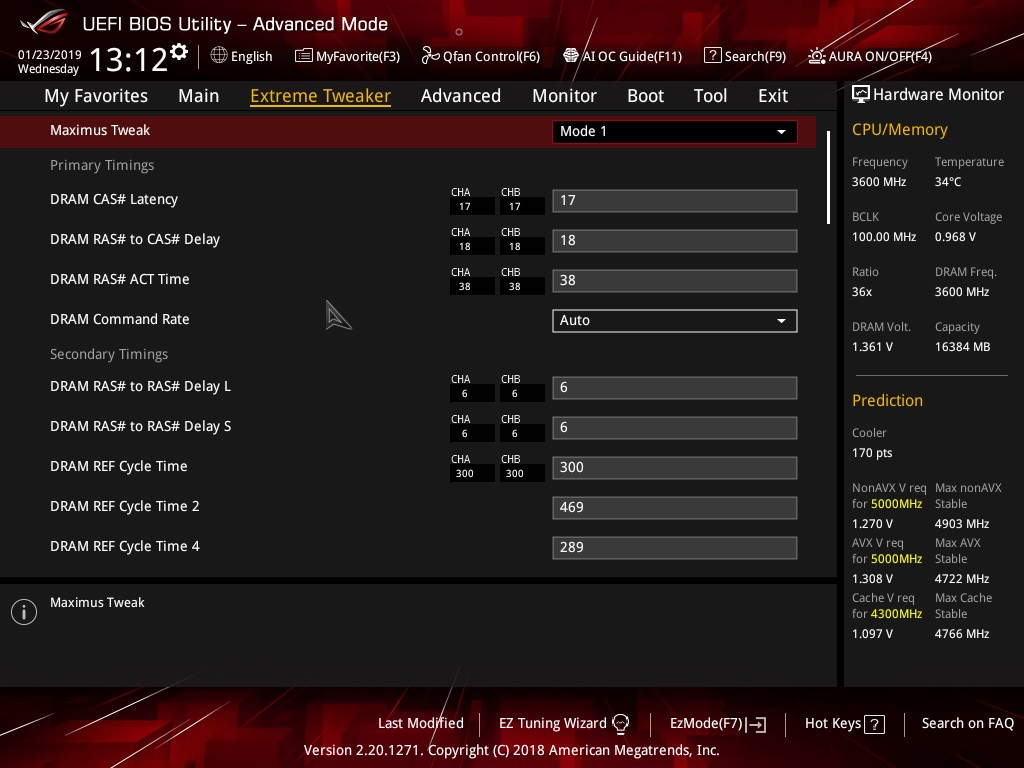1024x768 pixels.
Task: Click the DRAM RAS# ACT Time field
Action: tap(675, 281)
